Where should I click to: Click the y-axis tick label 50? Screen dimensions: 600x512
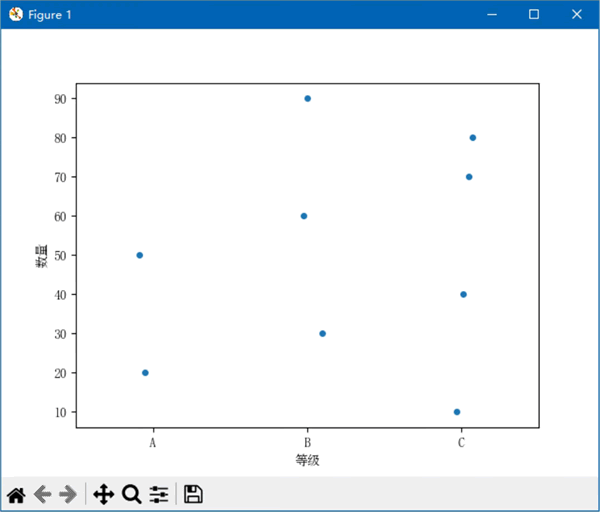pyautogui.click(x=60, y=255)
